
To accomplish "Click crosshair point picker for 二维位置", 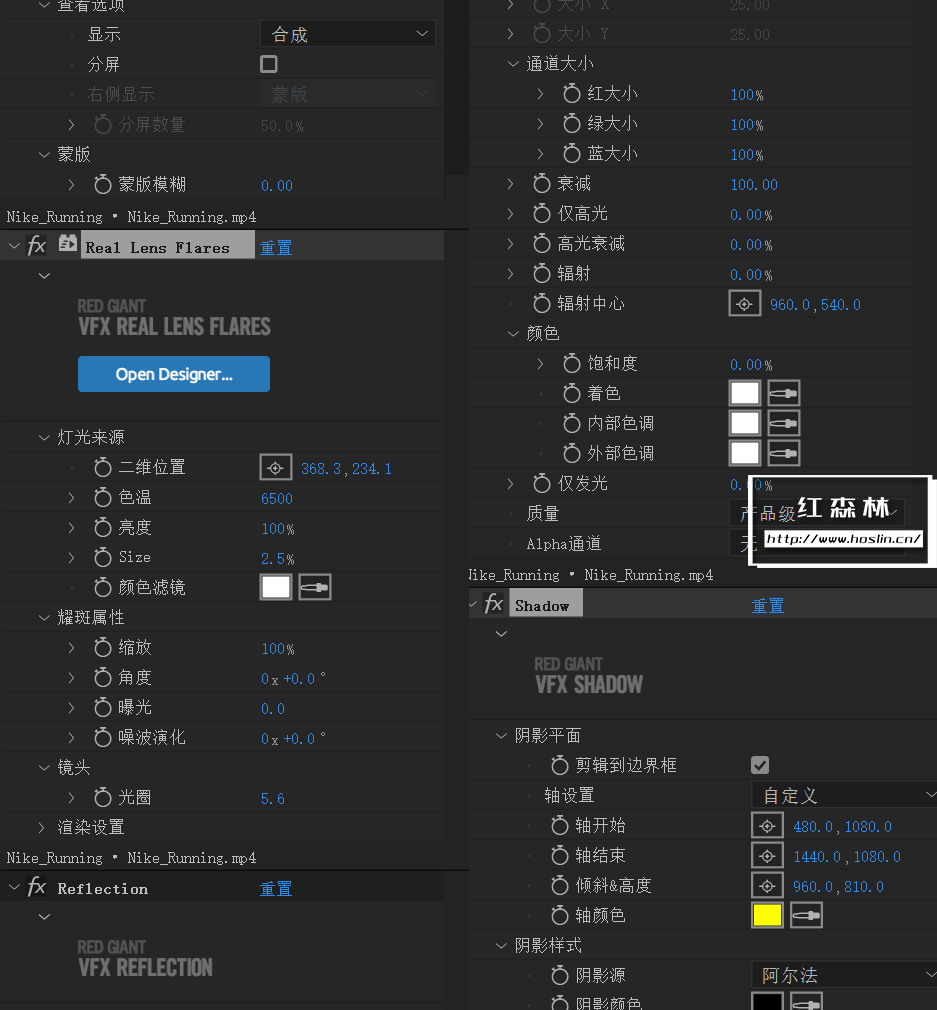I will (276, 468).
